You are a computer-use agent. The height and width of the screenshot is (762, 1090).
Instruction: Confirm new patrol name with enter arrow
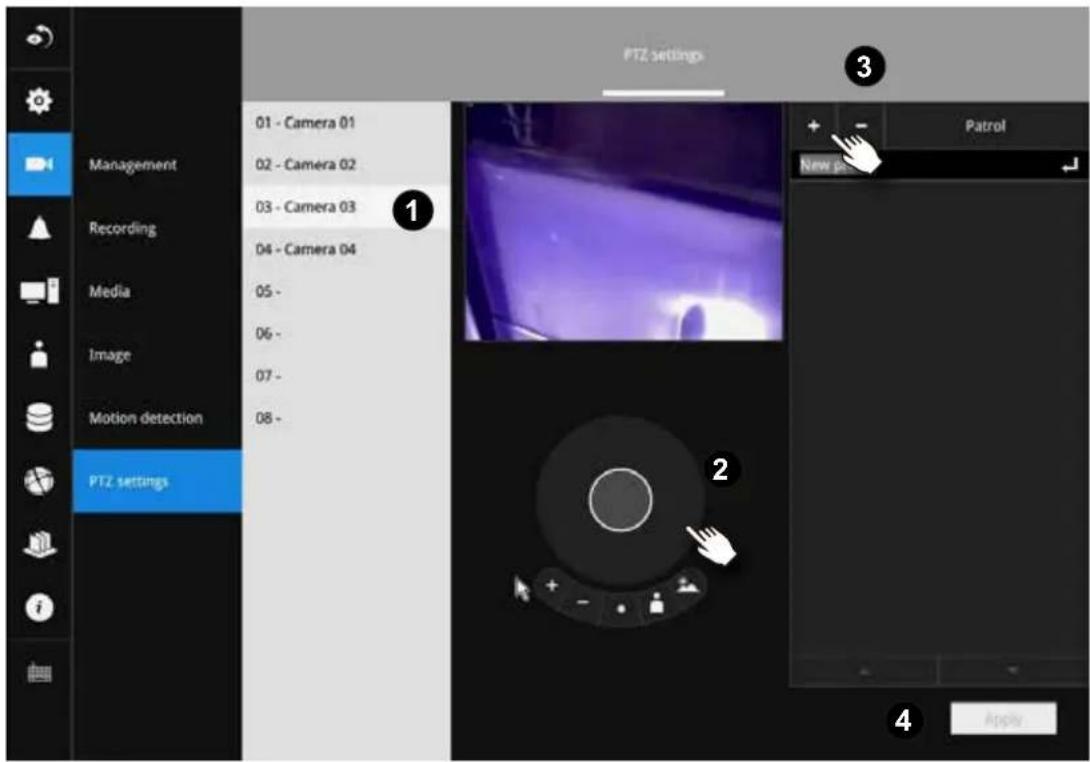point(1070,165)
